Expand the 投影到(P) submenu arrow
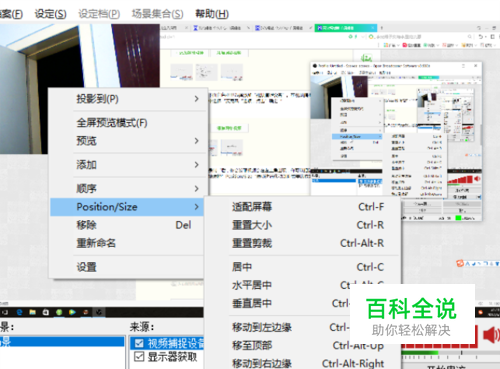 pyautogui.click(x=197, y=99)
